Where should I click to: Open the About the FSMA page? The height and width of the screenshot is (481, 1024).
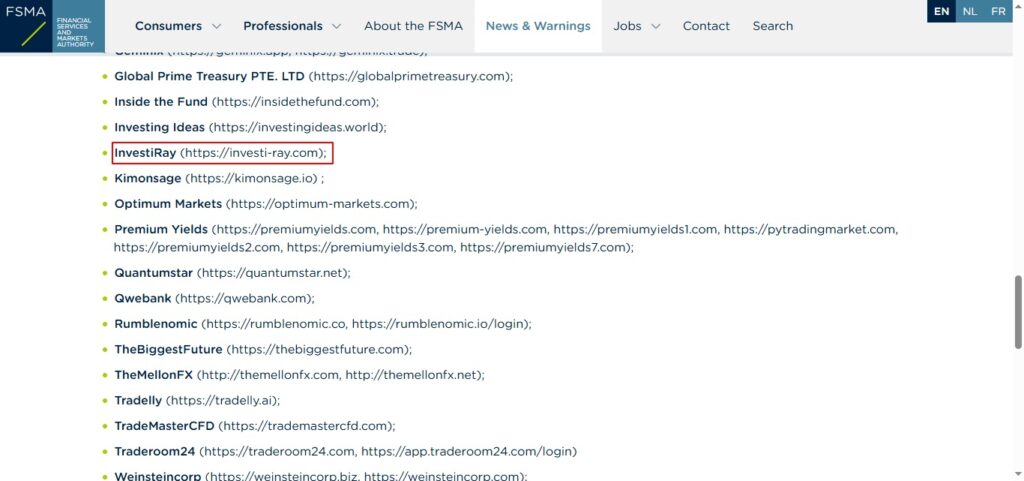[413, 26]
